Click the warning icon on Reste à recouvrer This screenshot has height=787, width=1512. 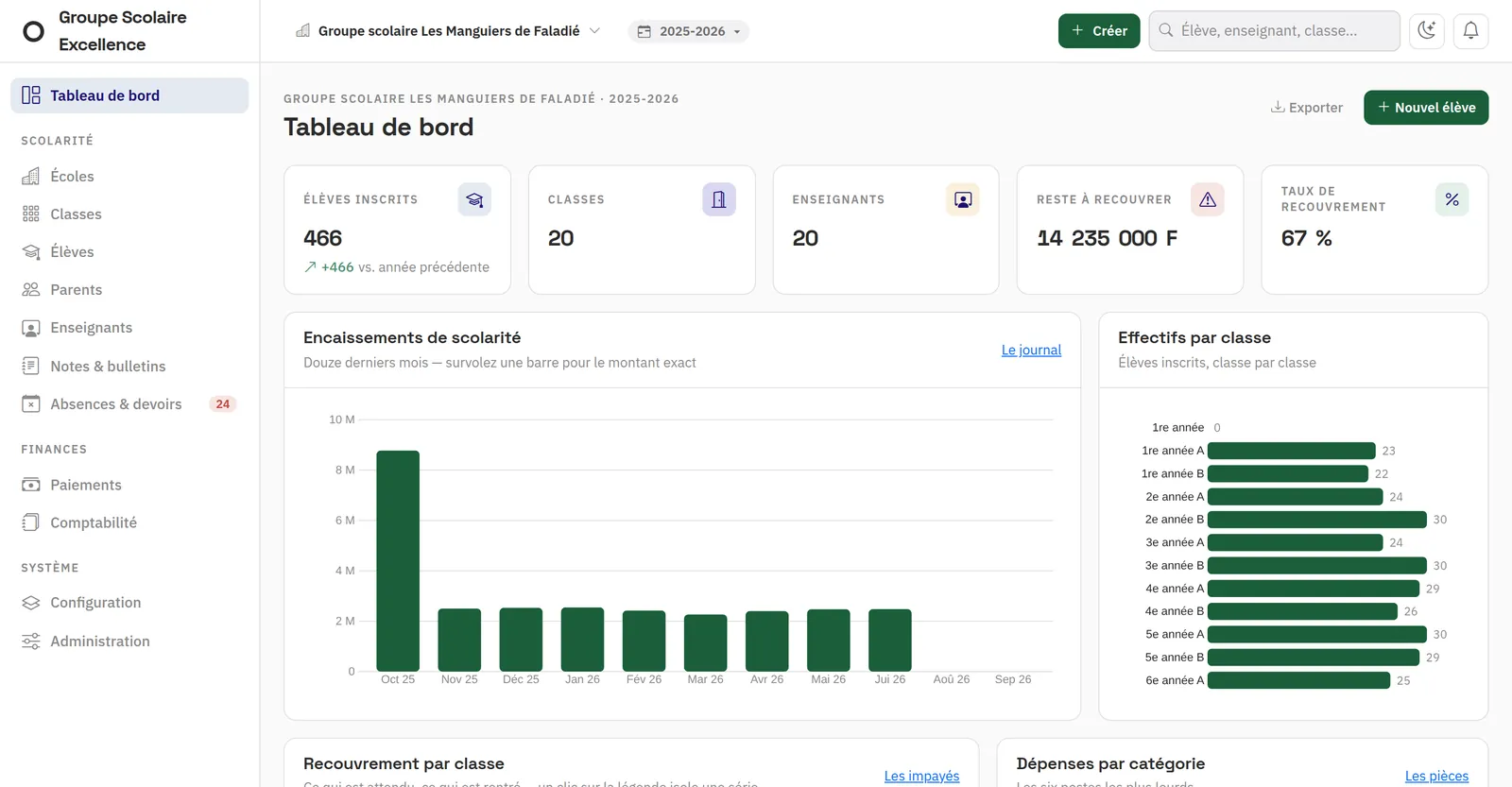pyautogui.click(x=1208, y=199)
